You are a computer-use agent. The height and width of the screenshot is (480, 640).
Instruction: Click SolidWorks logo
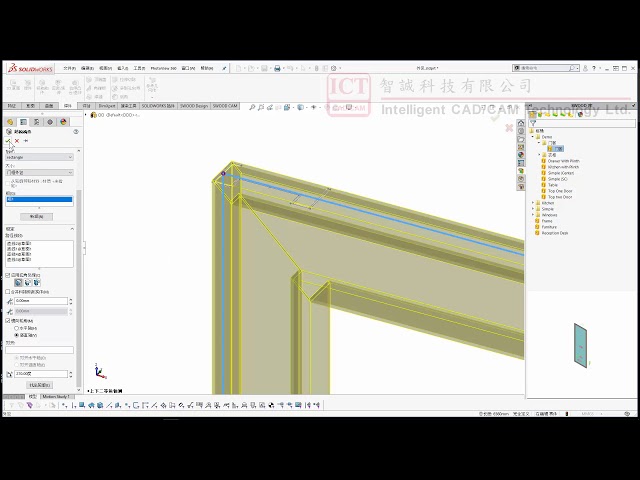(31, 68)
